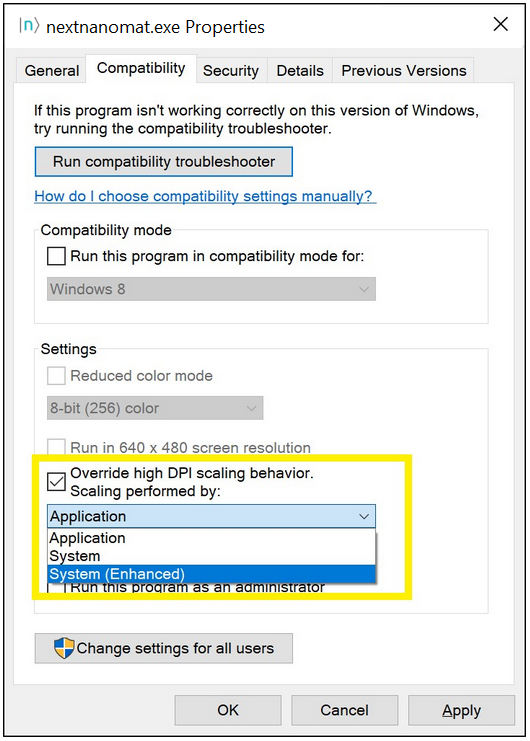Close the Properties dialog window
Screen dimensions: 530x741
point(501,24)
